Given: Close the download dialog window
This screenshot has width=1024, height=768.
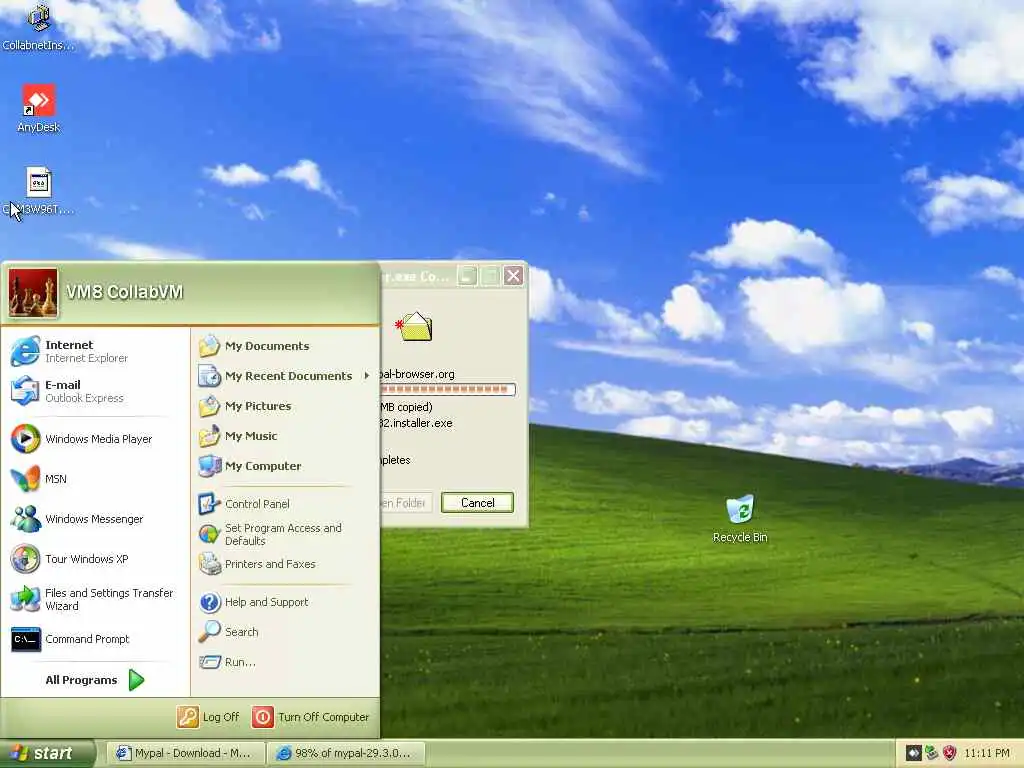Looking at the screenshot, I should click(513, 276).
